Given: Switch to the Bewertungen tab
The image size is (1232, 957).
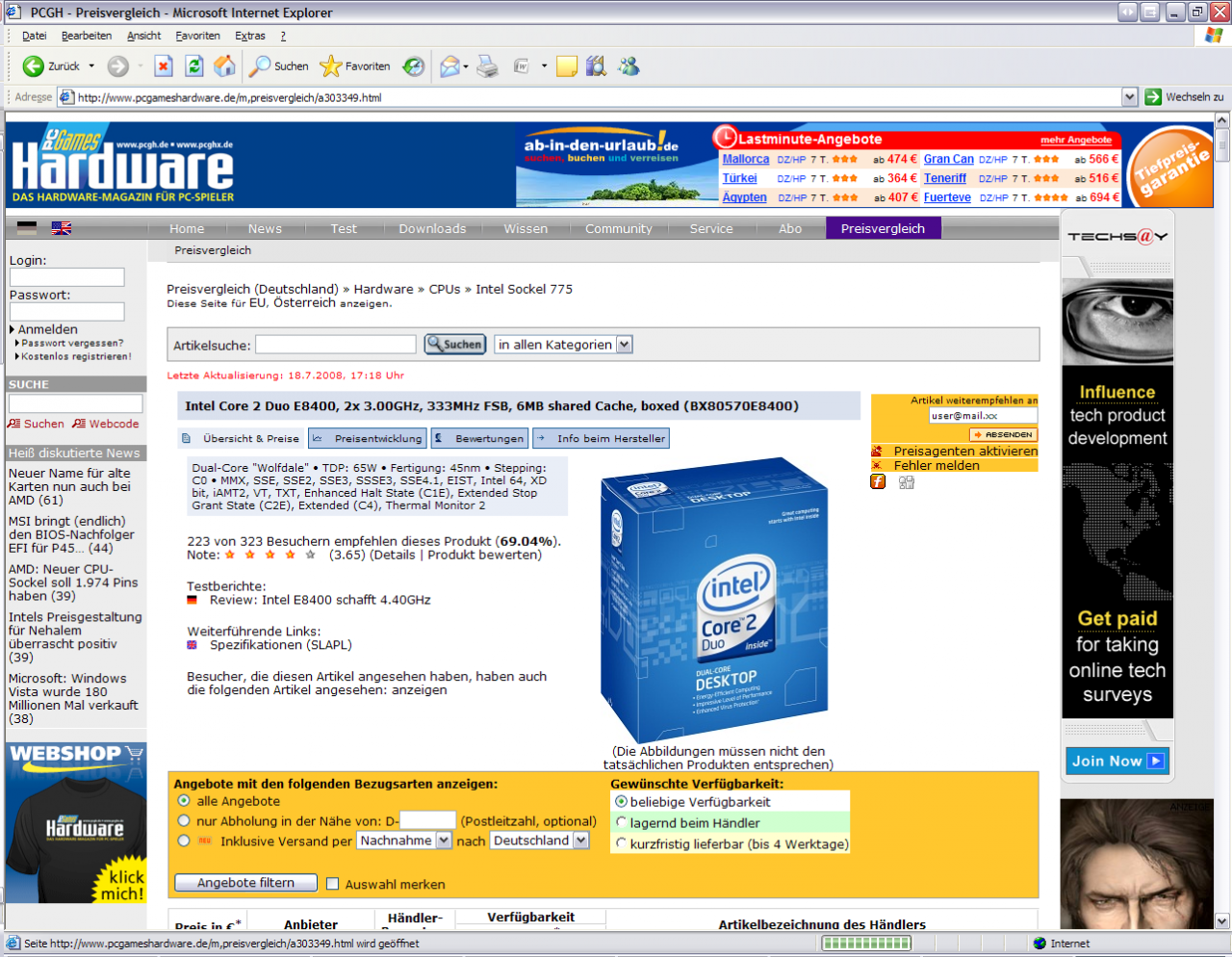Looking at the screenshot, I should coord(479,438).
